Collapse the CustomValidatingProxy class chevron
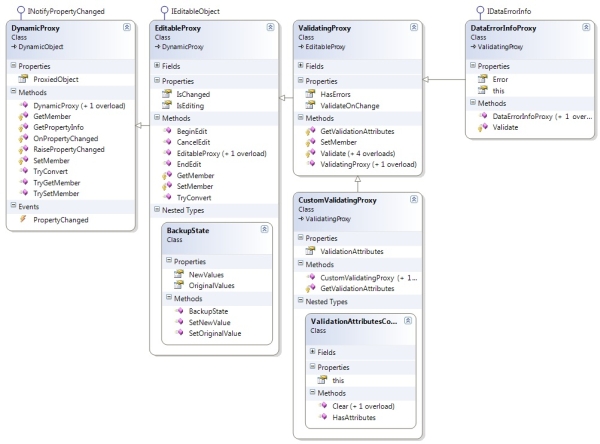Screen dimensions: 600x444 [x=414, y=199]
